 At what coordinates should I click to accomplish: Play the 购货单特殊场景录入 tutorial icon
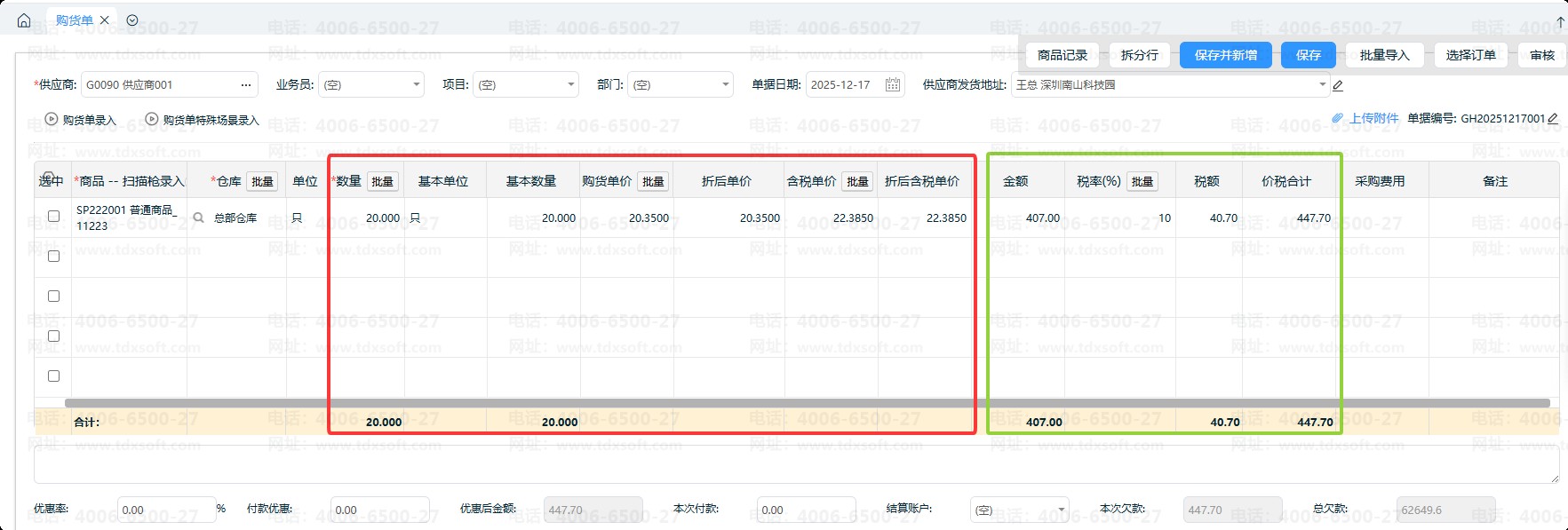click(x=152, y=119)
